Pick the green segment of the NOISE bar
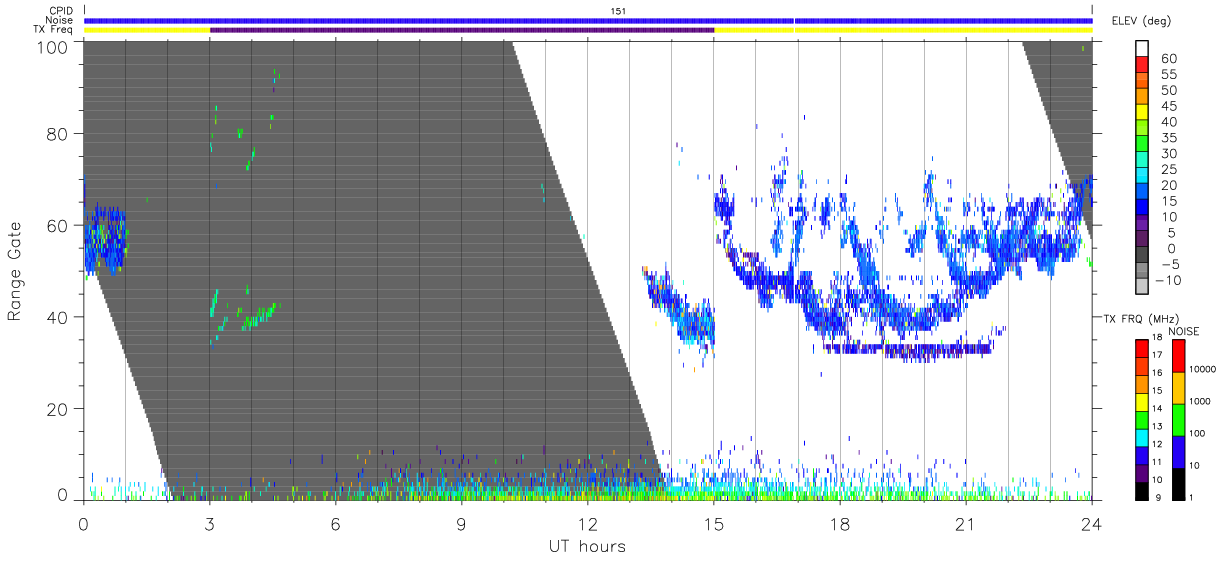The image size is (1228, 567). point(1178,419)
